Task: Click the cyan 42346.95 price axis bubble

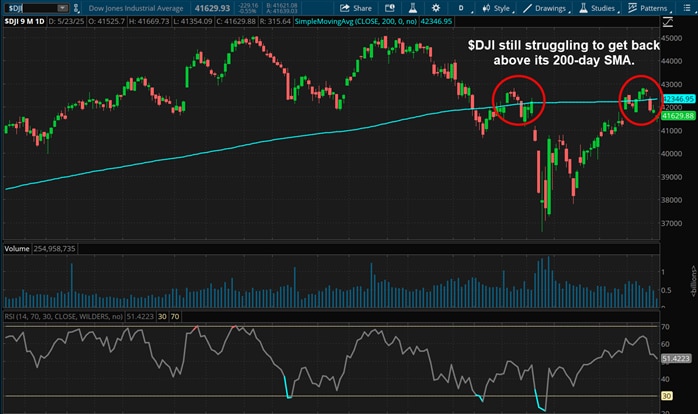Action: (678, 99)
